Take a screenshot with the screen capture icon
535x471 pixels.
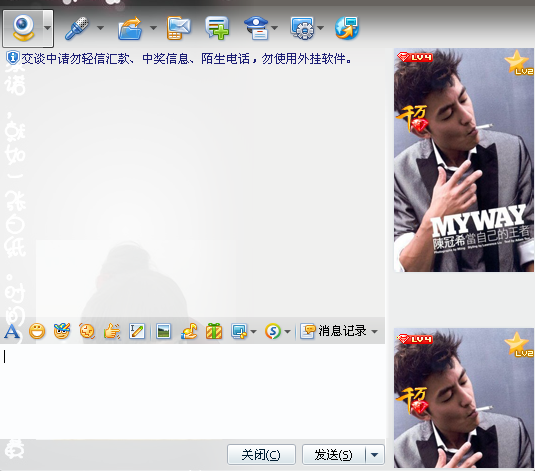click(239, 331)
